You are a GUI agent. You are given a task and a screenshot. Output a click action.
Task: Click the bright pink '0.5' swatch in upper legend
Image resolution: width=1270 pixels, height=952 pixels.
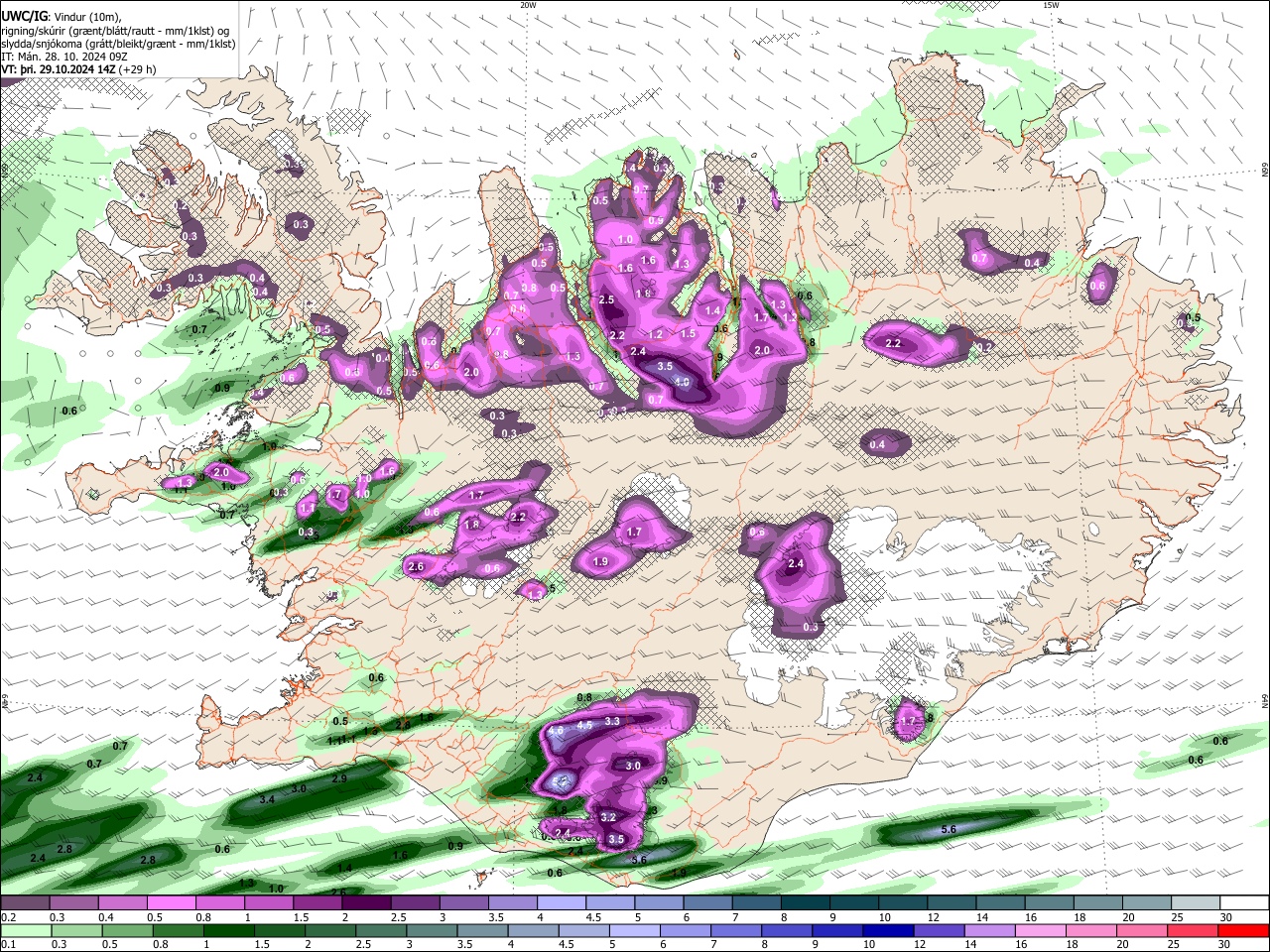172,902
